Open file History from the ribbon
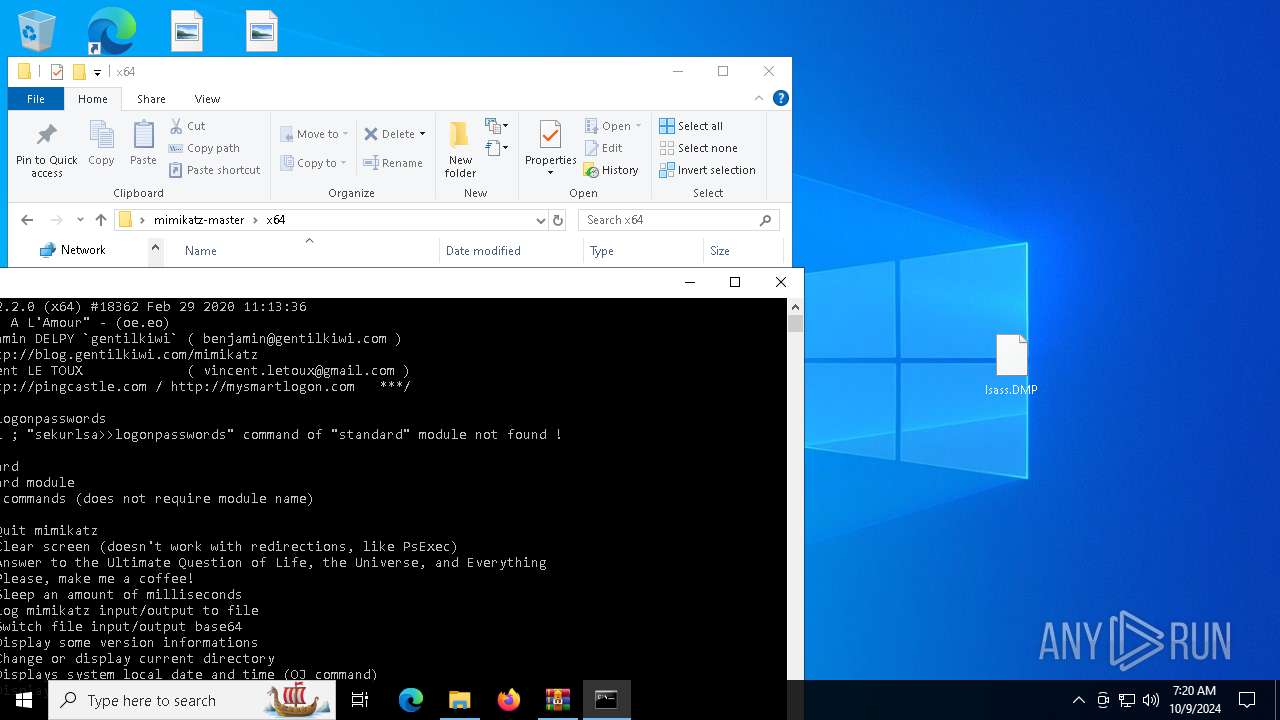Screen dimensions: 1280x720 [x=611, y=170]
